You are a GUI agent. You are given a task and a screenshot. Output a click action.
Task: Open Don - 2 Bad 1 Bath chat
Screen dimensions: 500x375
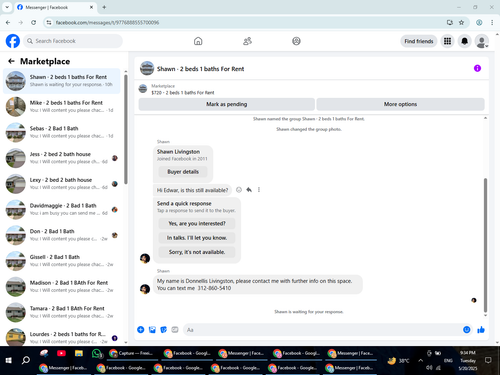[62, 235]
